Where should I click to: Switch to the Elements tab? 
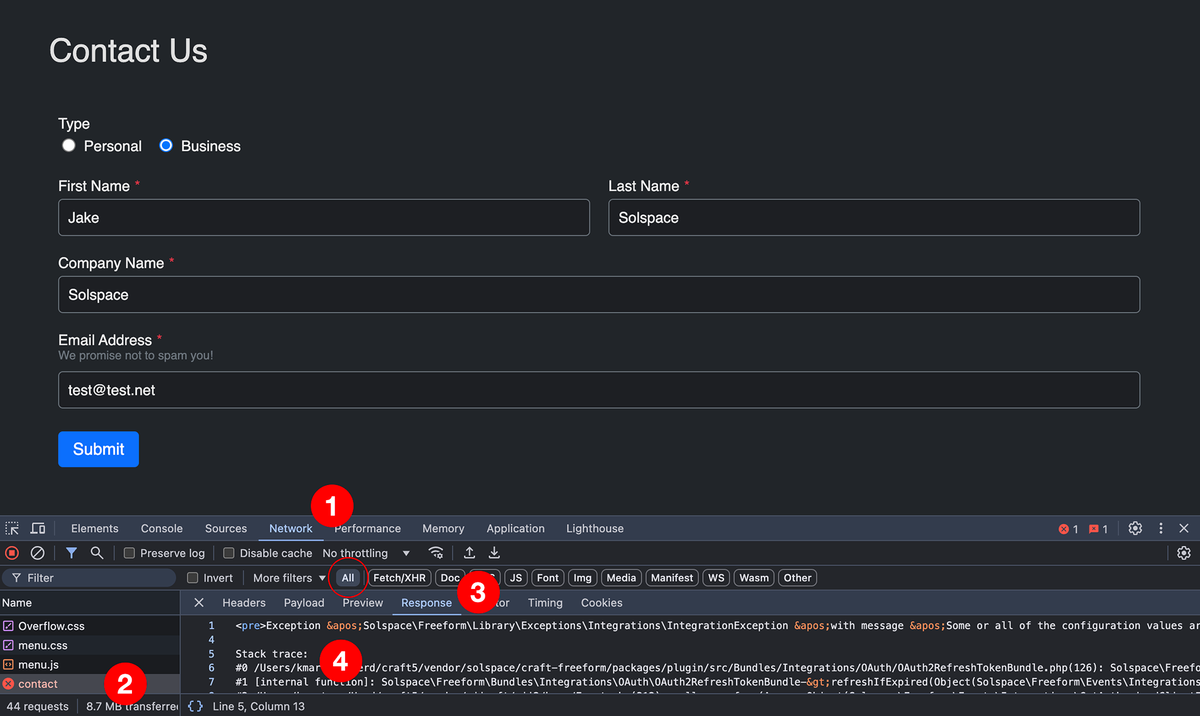(95, 528)
